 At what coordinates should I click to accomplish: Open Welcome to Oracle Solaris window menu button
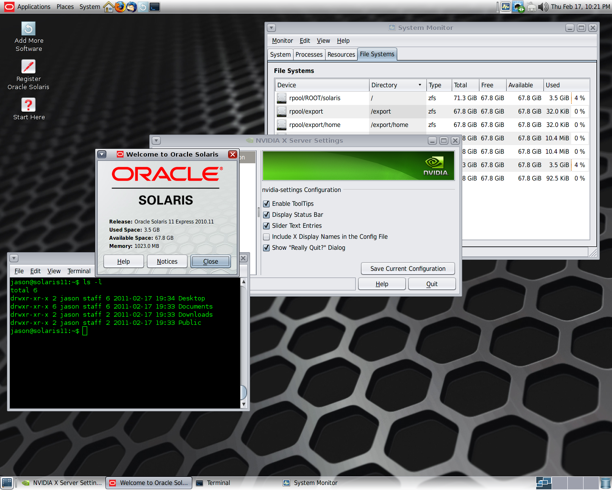click(102, 154)
